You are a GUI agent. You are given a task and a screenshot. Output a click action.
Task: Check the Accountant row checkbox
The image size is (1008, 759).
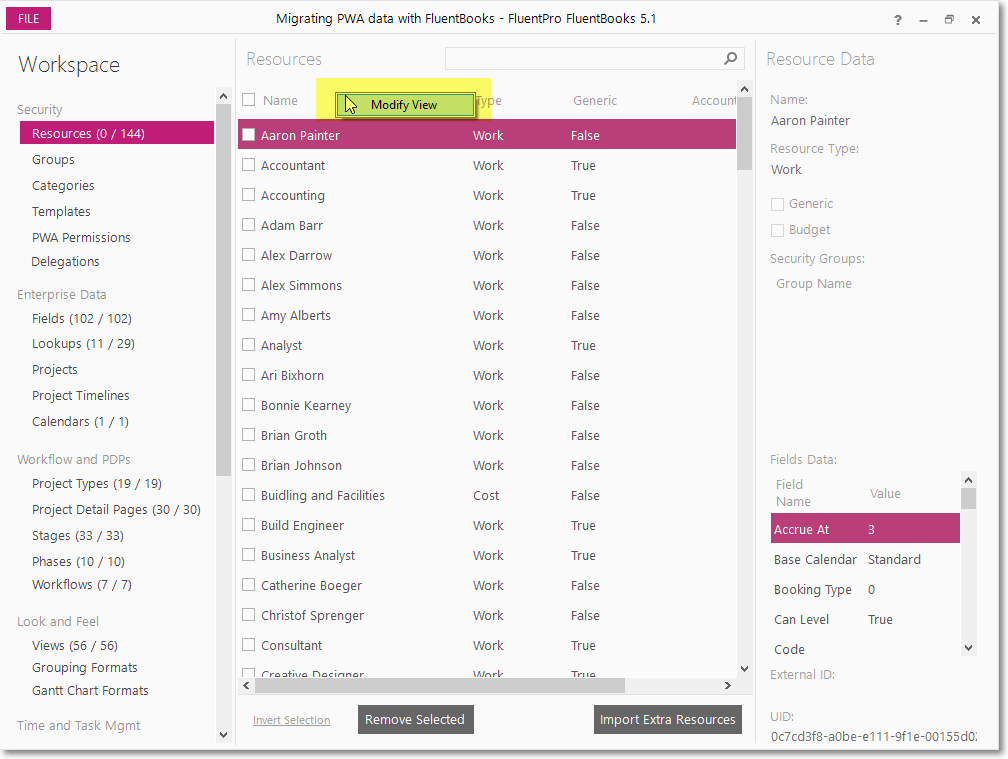(x=249, y=165)
